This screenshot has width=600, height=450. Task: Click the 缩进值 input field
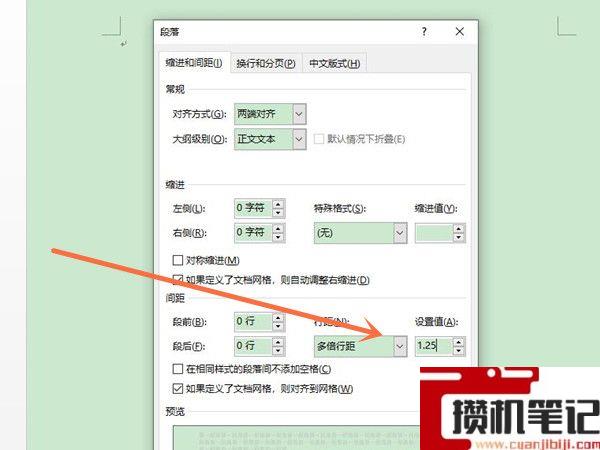tap(434, 233)
